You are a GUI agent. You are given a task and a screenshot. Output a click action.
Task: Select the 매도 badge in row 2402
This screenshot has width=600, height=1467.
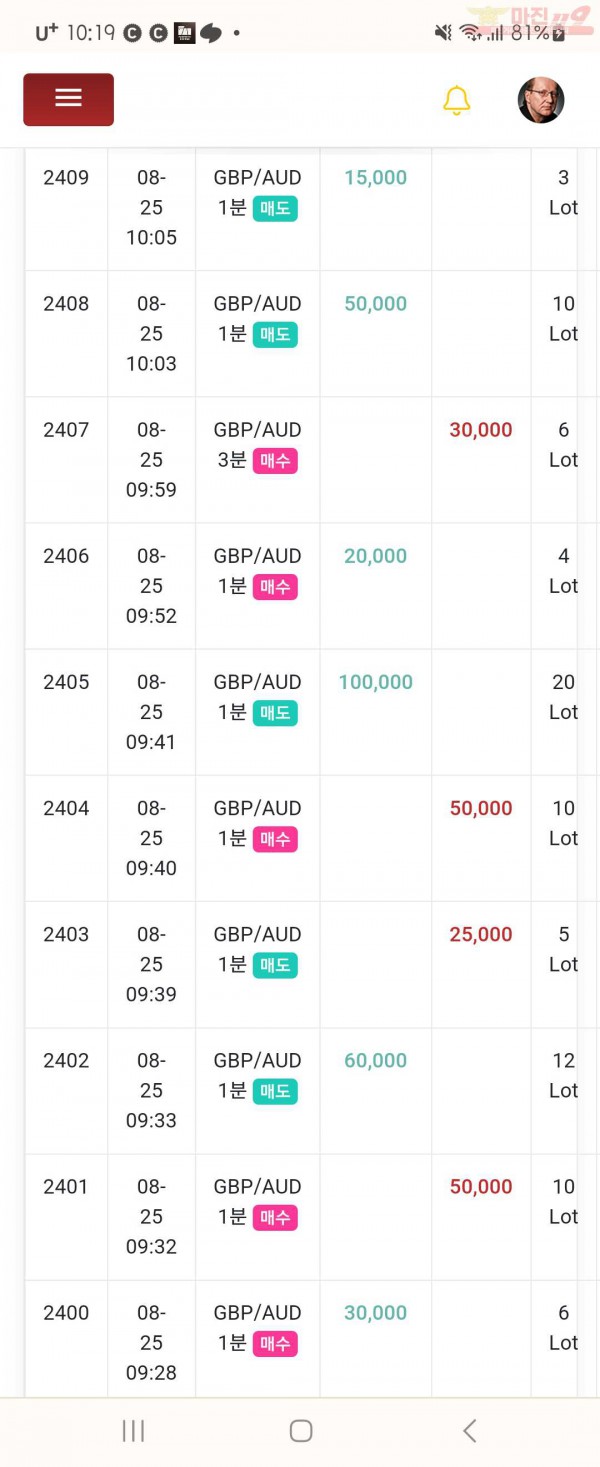coord(275,1091)
